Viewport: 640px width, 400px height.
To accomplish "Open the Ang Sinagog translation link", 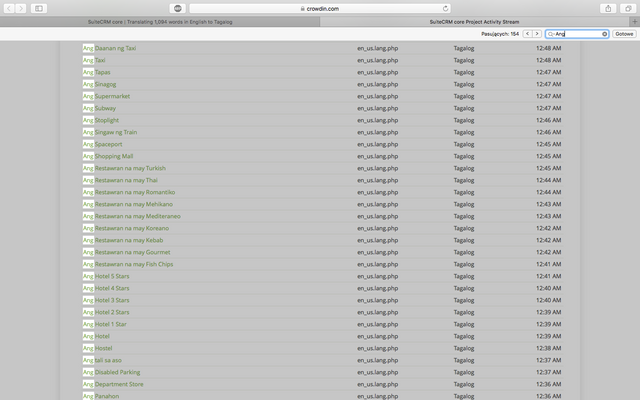I will [x=100, y=84].
